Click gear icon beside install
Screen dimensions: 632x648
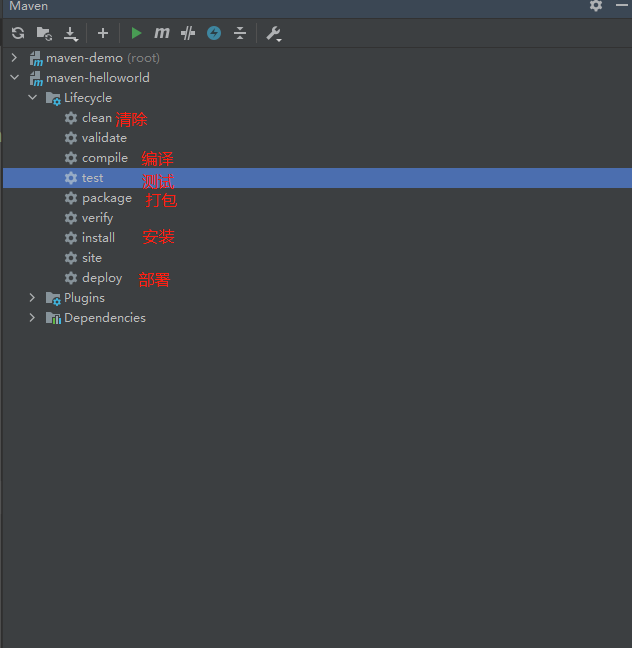[71, 238]
